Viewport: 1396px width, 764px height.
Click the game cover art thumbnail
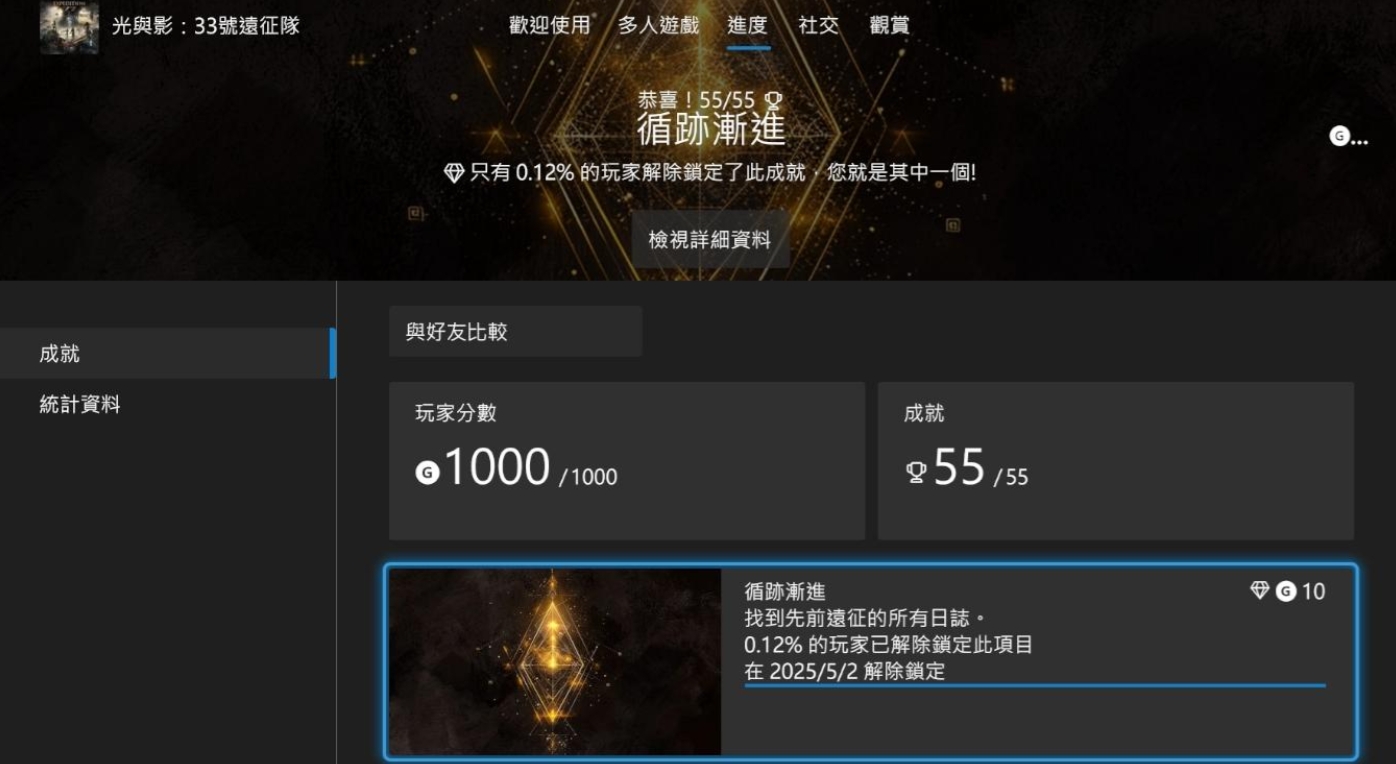[69, 26]
